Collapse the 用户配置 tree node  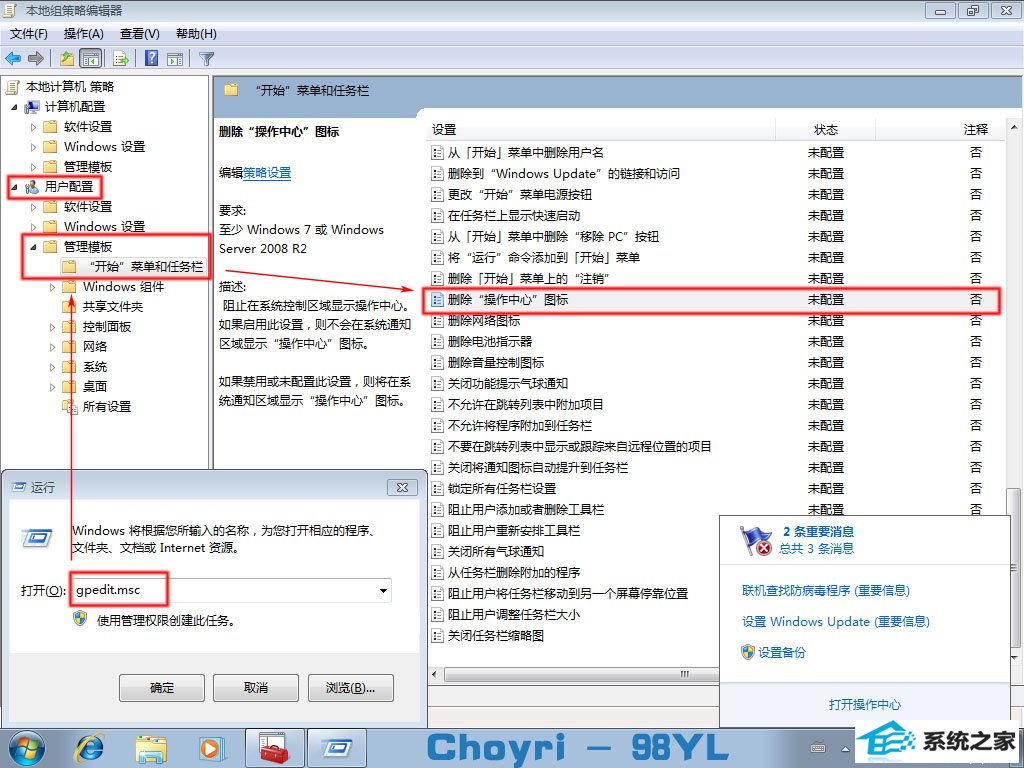tap(14, 187)
